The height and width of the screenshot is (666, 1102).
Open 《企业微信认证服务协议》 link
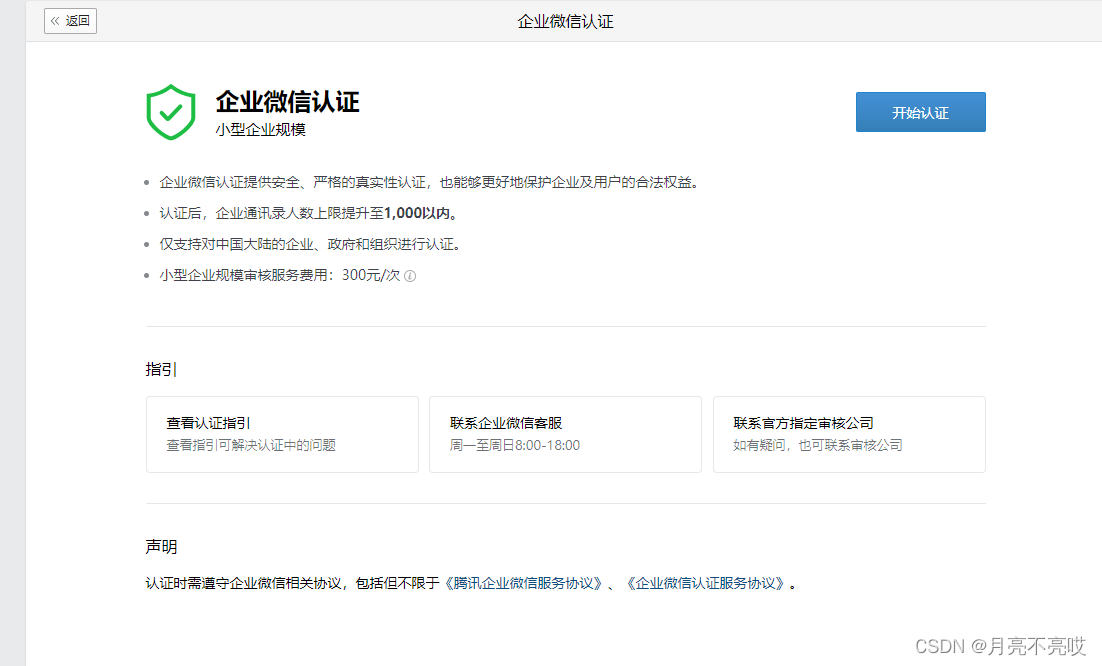(x=706, y=583)
